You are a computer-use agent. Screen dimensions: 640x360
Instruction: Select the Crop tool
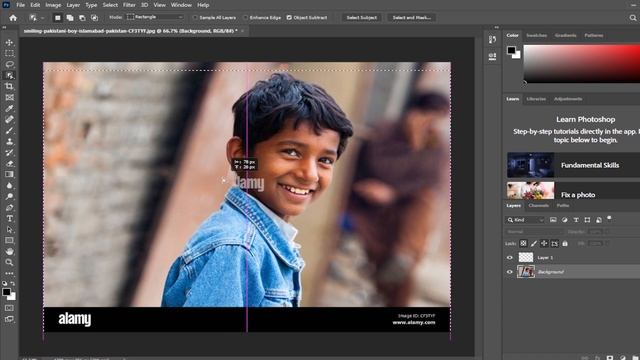9,87
